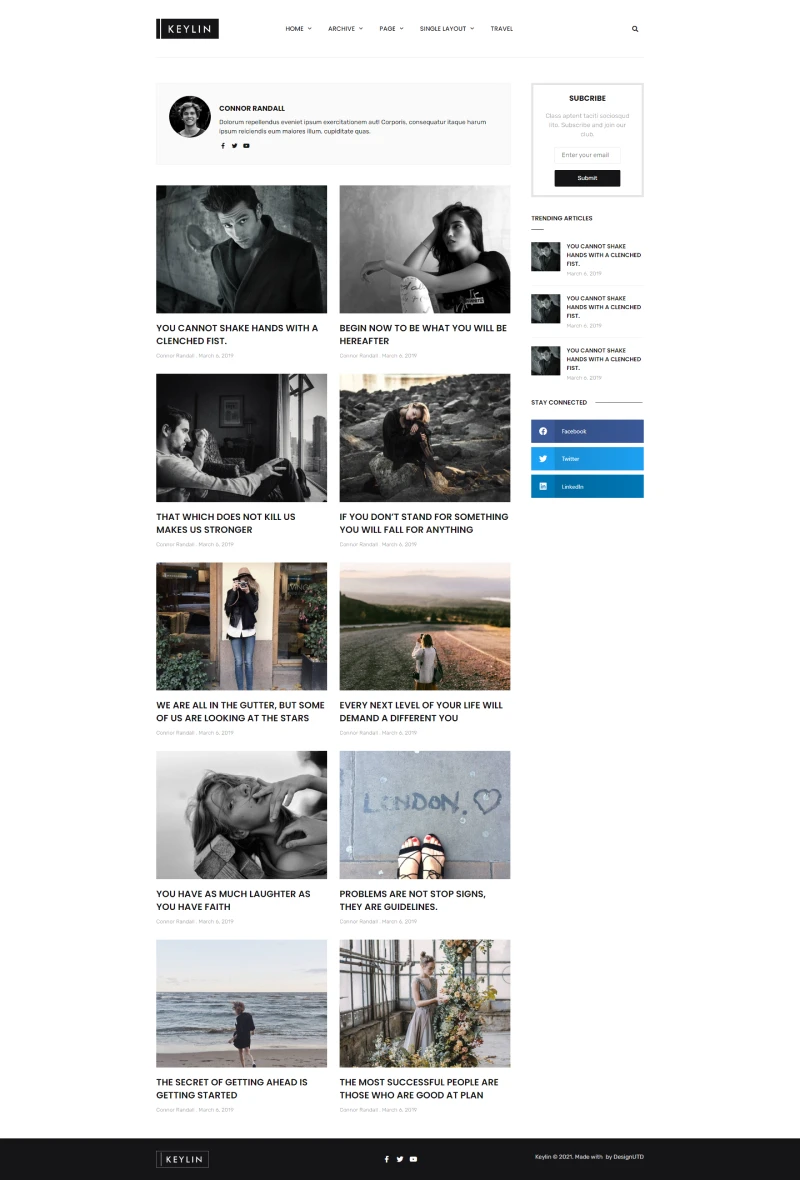Click the Keylin logo in header
The height and width of the screenshot is (1180, 800).
coord(187,29)
